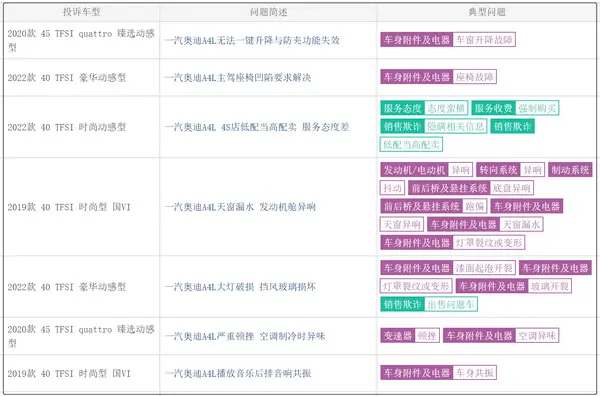
Task: Open complaint '一汽奥迪A4L严重顿挫 空调制冷时异味'
Action: [245, 336]
